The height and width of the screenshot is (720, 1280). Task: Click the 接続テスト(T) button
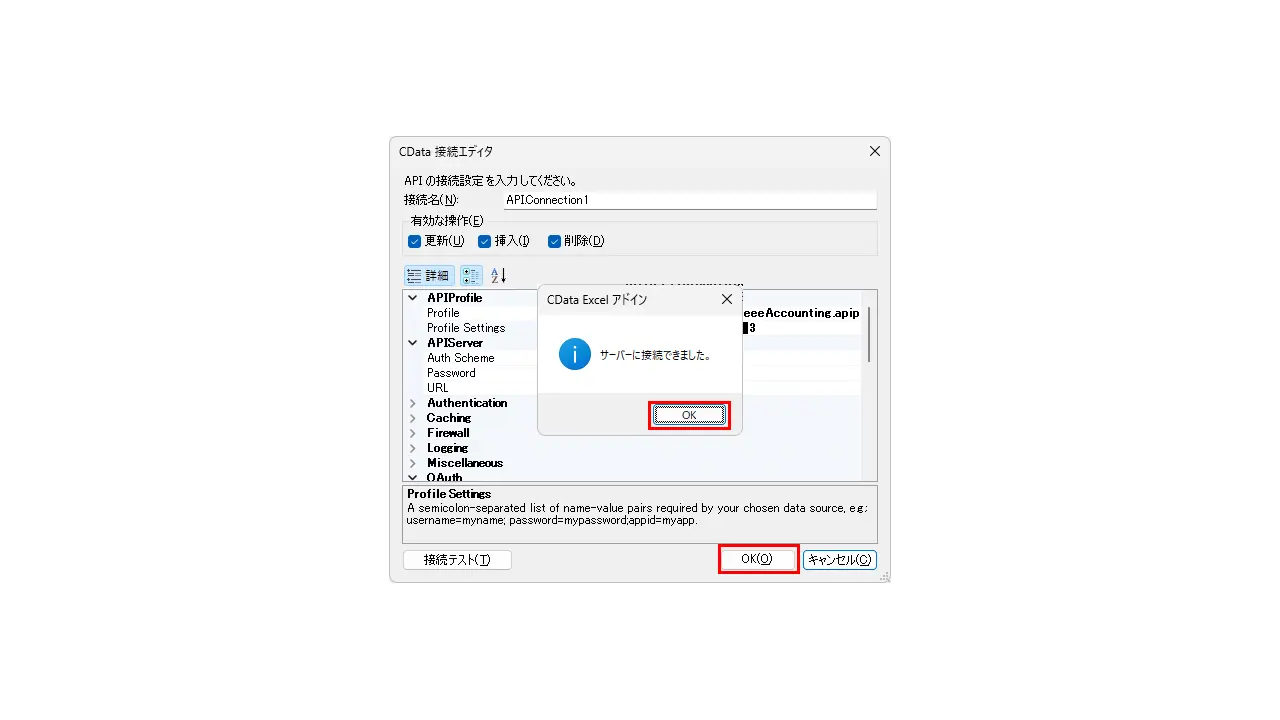point(457,560)
